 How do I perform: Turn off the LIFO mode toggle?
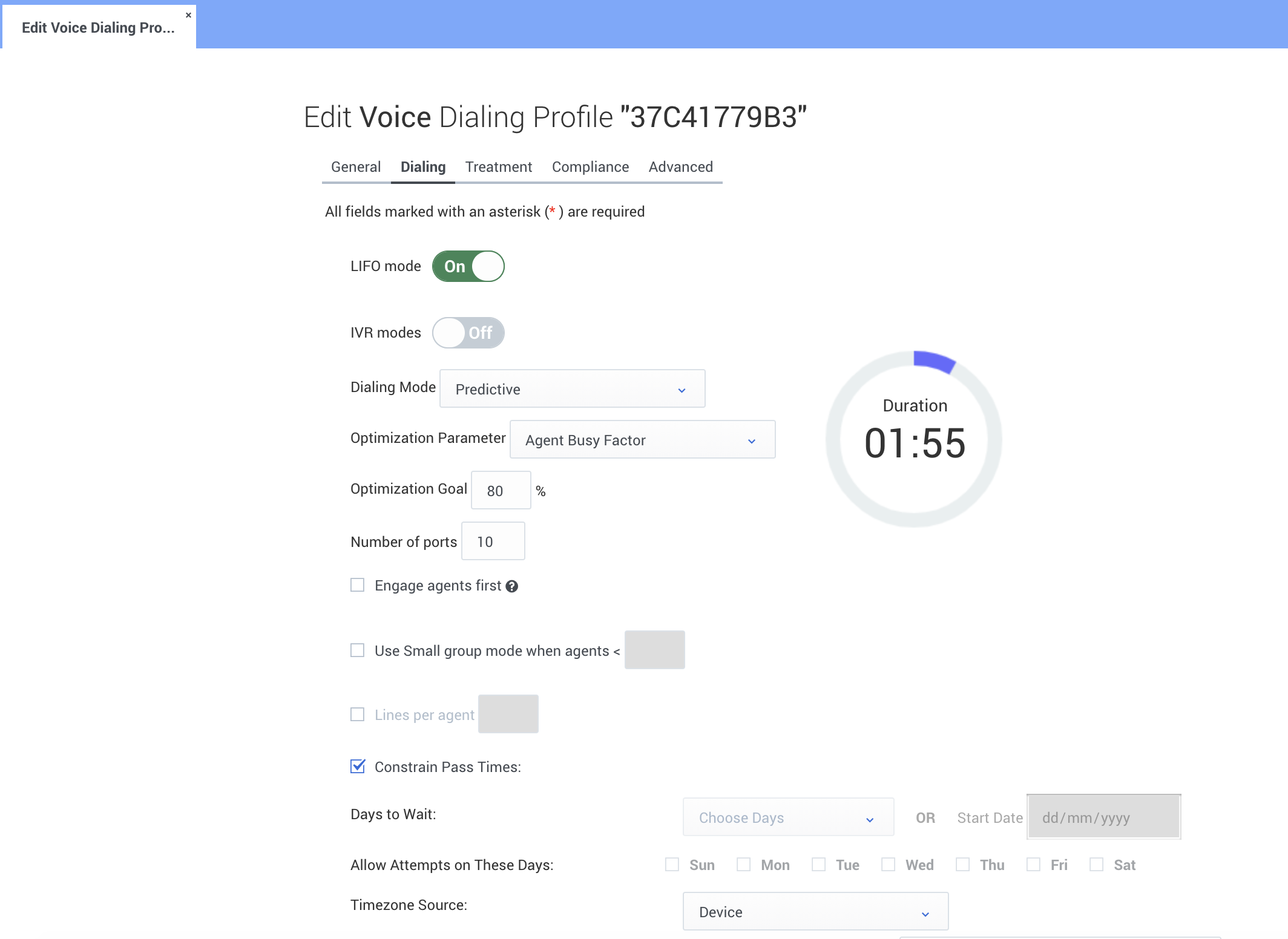click(468, 266)
